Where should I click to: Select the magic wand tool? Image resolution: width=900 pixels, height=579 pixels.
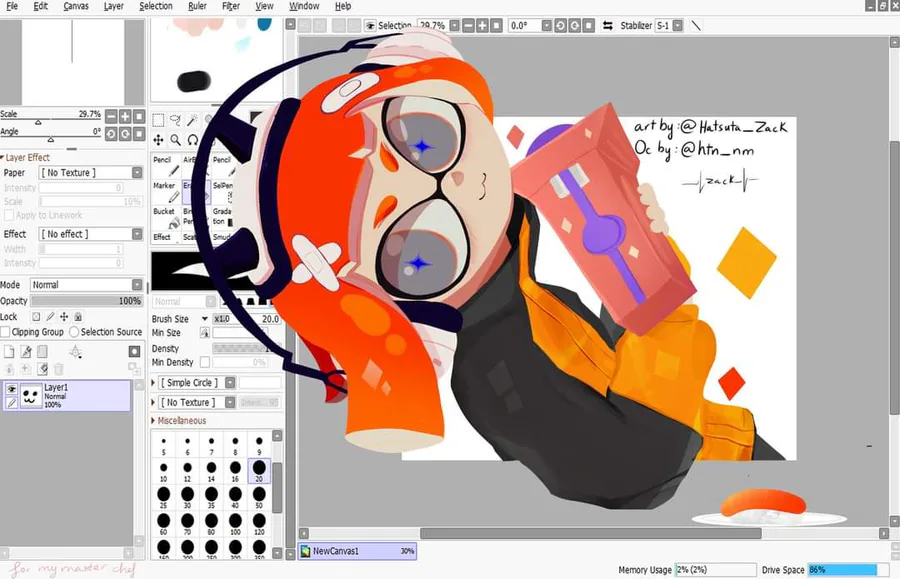point(192,120)
